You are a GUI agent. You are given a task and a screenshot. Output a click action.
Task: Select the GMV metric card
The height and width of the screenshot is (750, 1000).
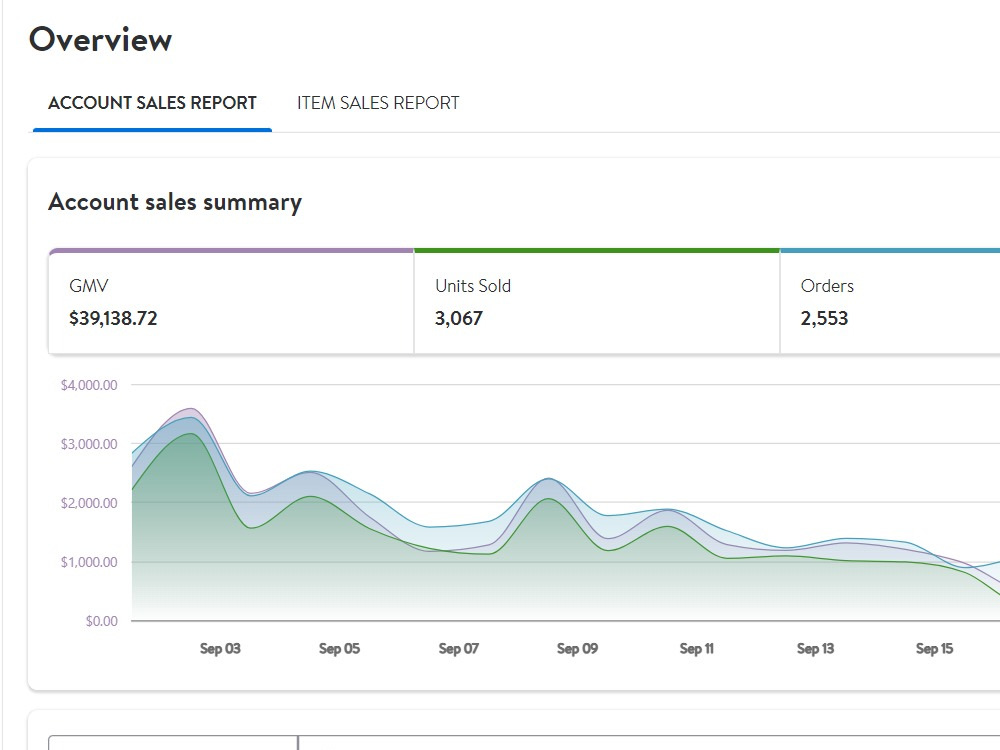pos(232,303)
